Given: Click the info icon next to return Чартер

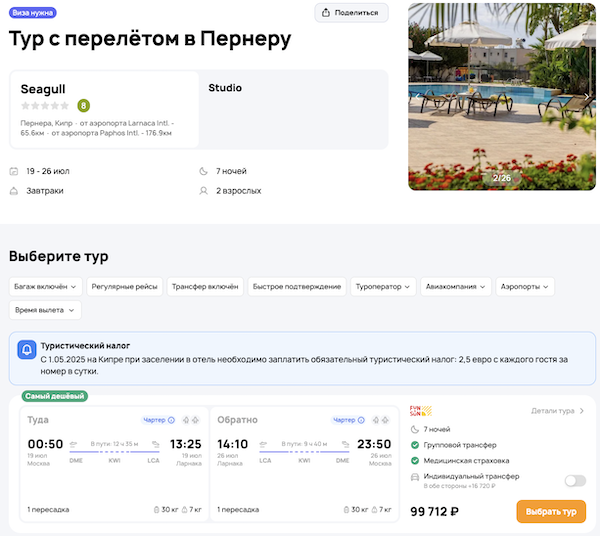Looking at the screenshot, I should [360, 420].
